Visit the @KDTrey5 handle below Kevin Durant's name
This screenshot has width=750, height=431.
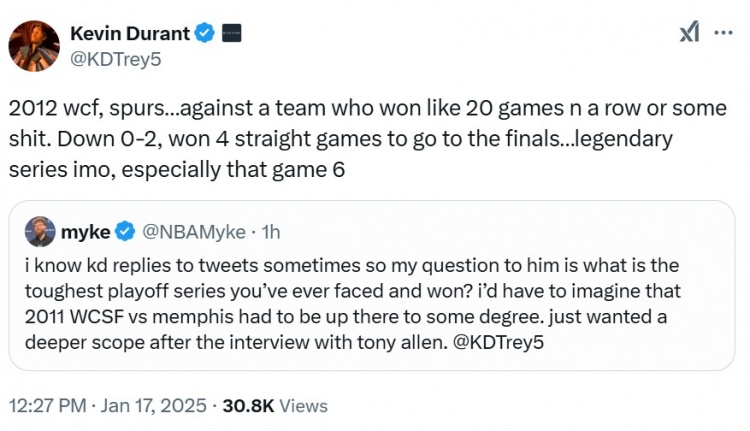click(114, 59)
